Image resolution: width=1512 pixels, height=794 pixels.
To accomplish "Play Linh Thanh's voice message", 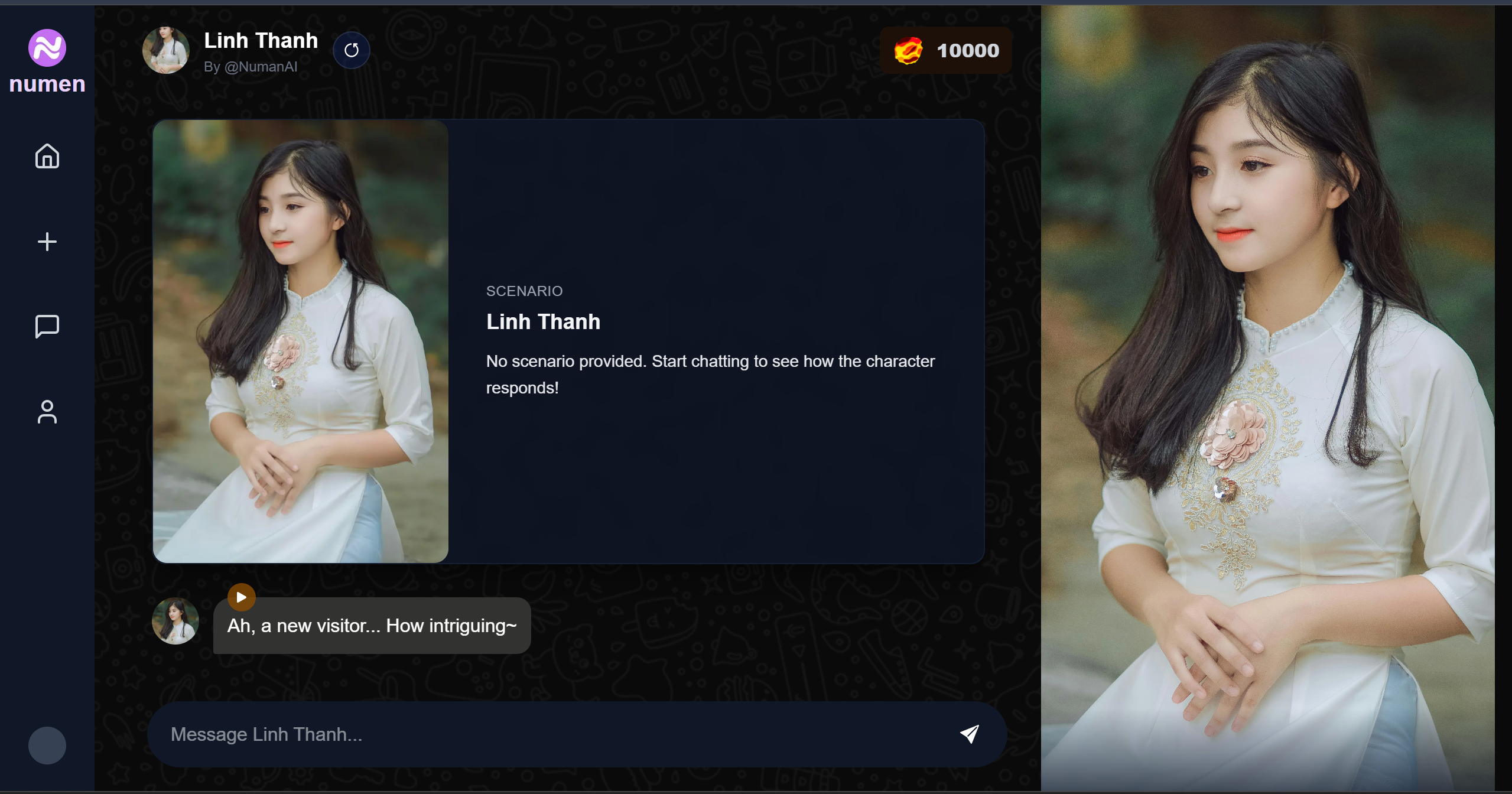I will click(240, 597).
